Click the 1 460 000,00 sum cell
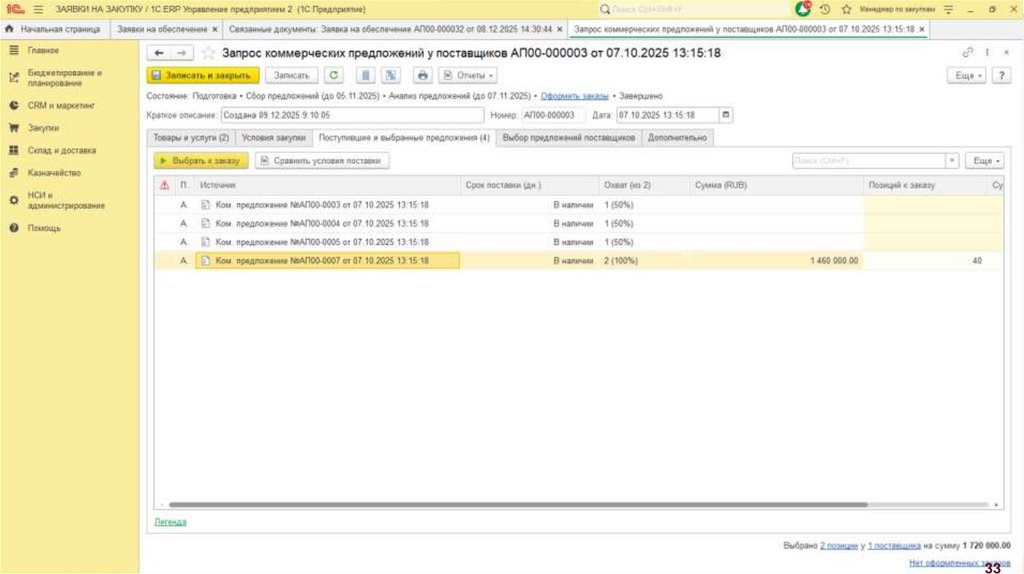Screen dimensions: 1024x574 tap(776, 261)
